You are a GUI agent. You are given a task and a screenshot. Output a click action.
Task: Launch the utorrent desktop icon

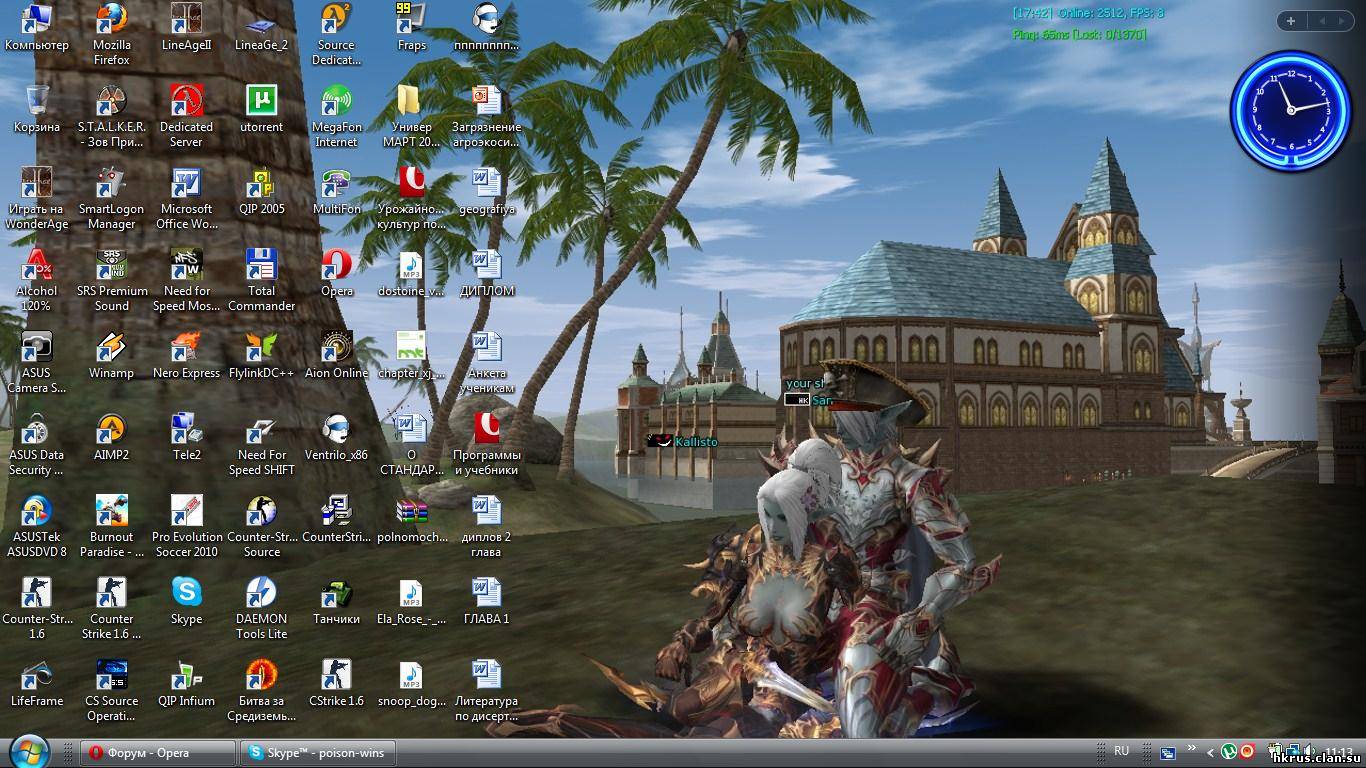click(x=261, y=102)
